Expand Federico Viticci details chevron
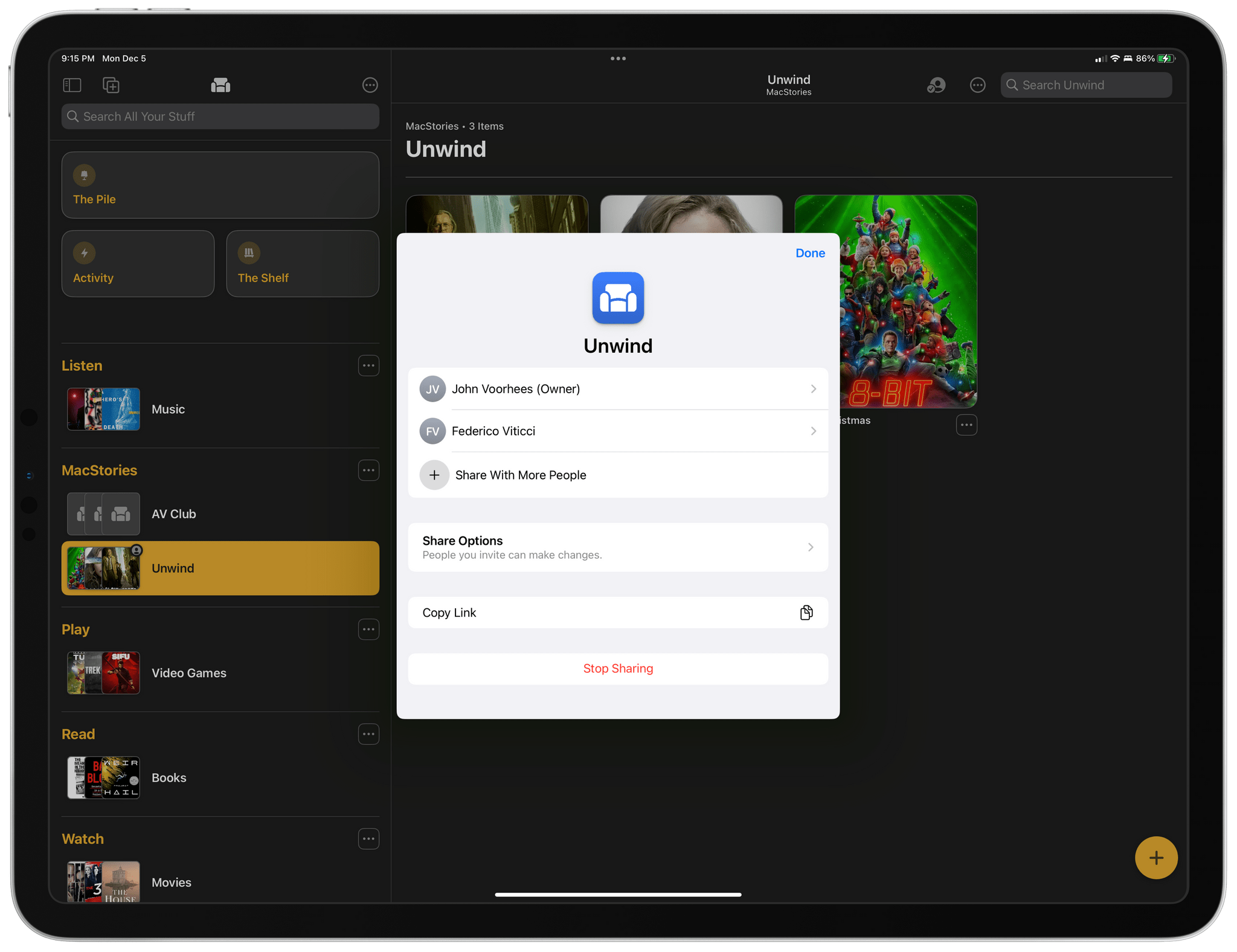Image resolution: width=1237 pixels, height=952 pixels. (814, 431)
